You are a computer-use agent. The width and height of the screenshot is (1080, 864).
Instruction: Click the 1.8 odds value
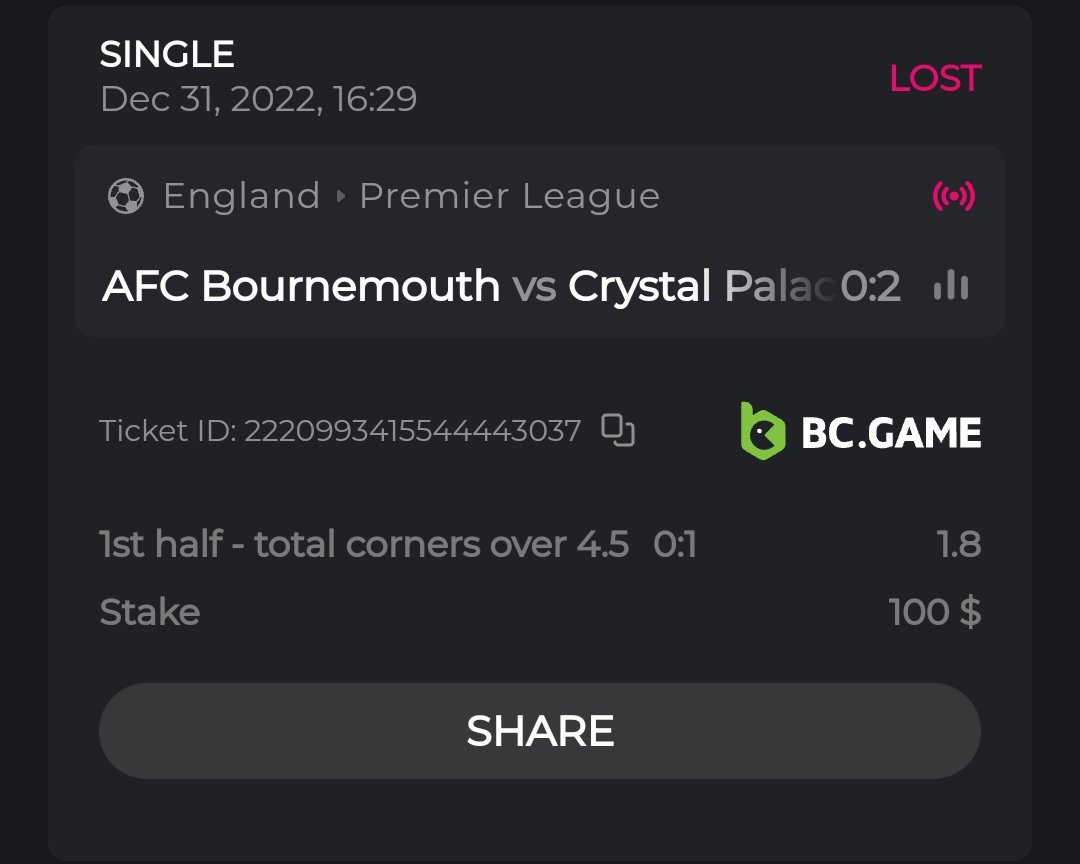(958, 545)
